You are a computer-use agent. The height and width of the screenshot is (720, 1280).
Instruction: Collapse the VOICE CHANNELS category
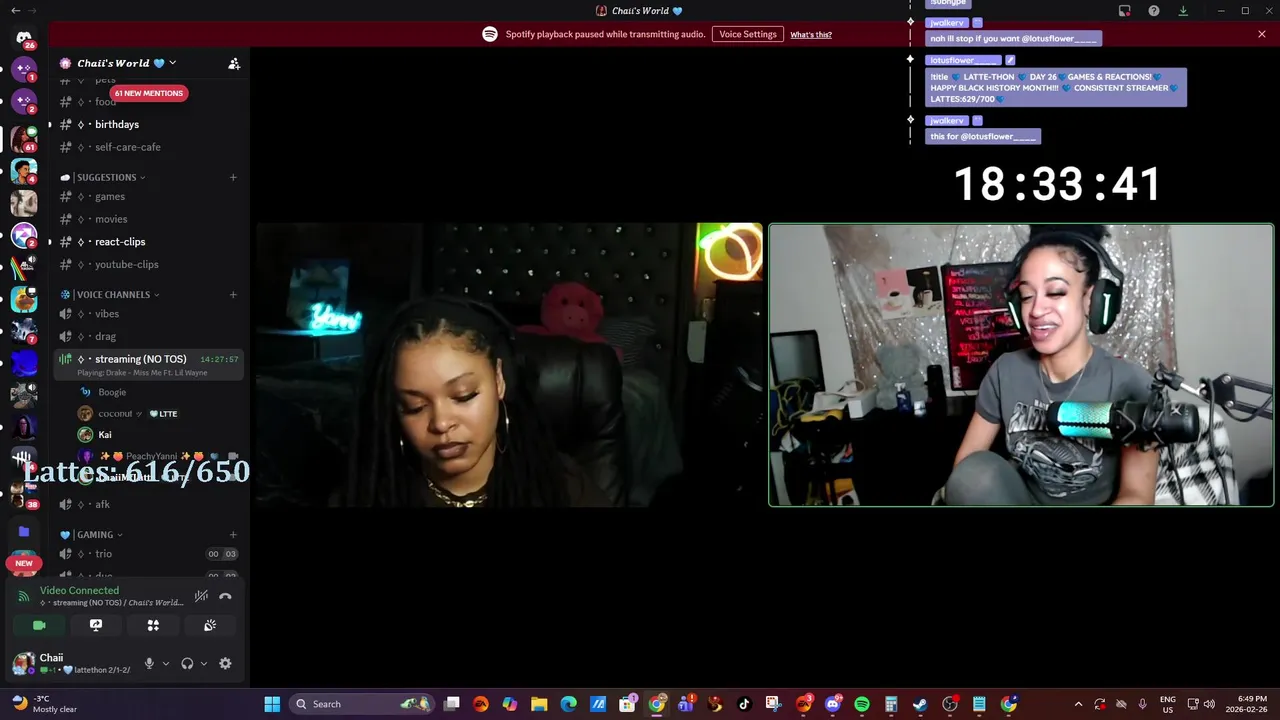pos(110,294)
